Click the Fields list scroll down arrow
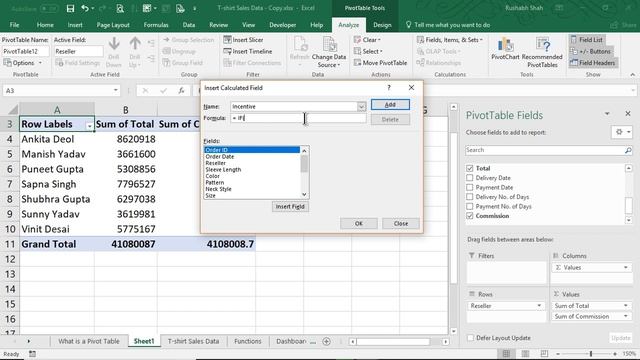Image resolution: width=640 pixels, height=360 pixels. [x=304, y=195]
